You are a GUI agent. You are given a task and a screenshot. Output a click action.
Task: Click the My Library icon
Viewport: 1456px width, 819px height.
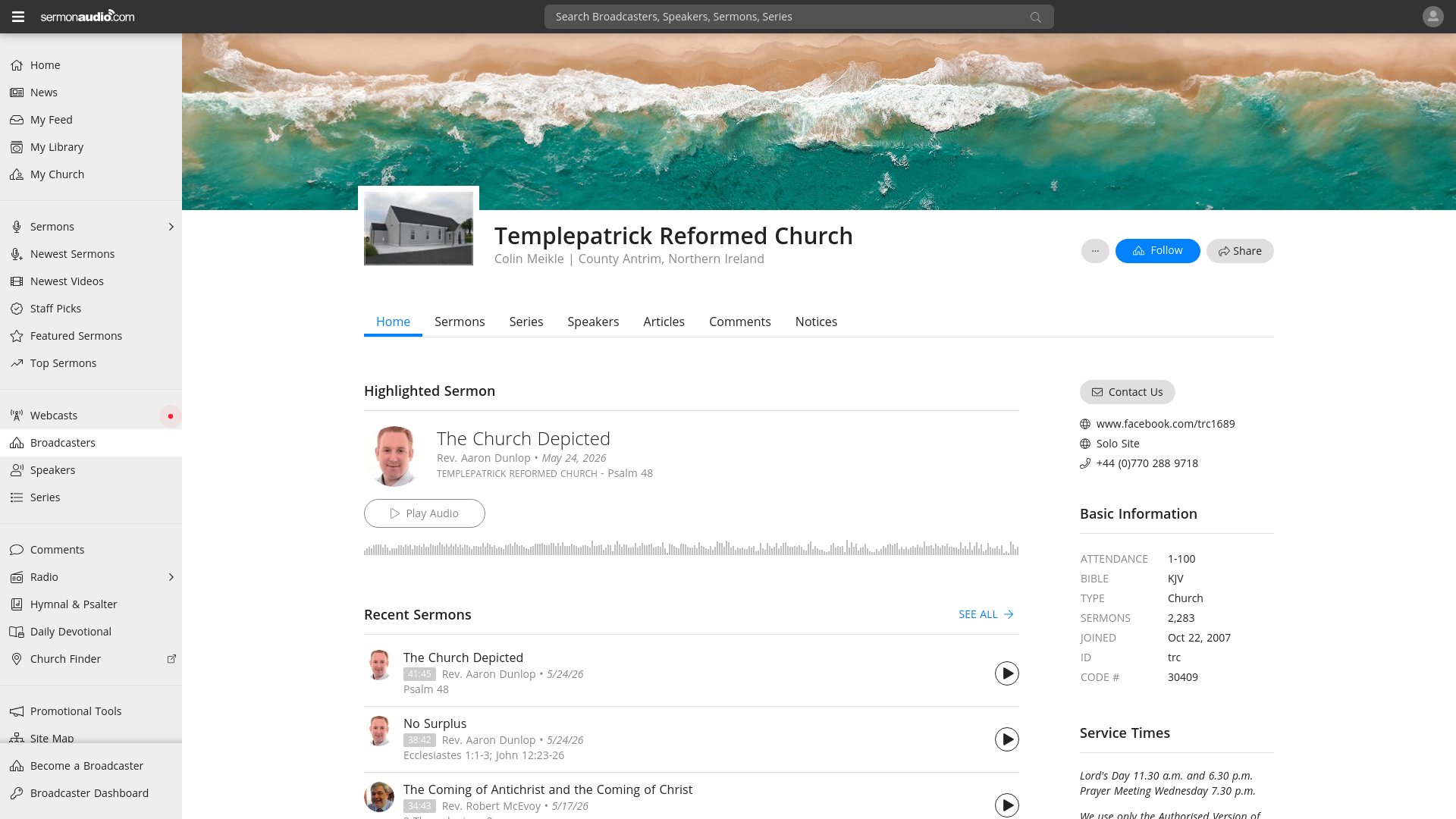pyautogui.click(x=17, y=147)
